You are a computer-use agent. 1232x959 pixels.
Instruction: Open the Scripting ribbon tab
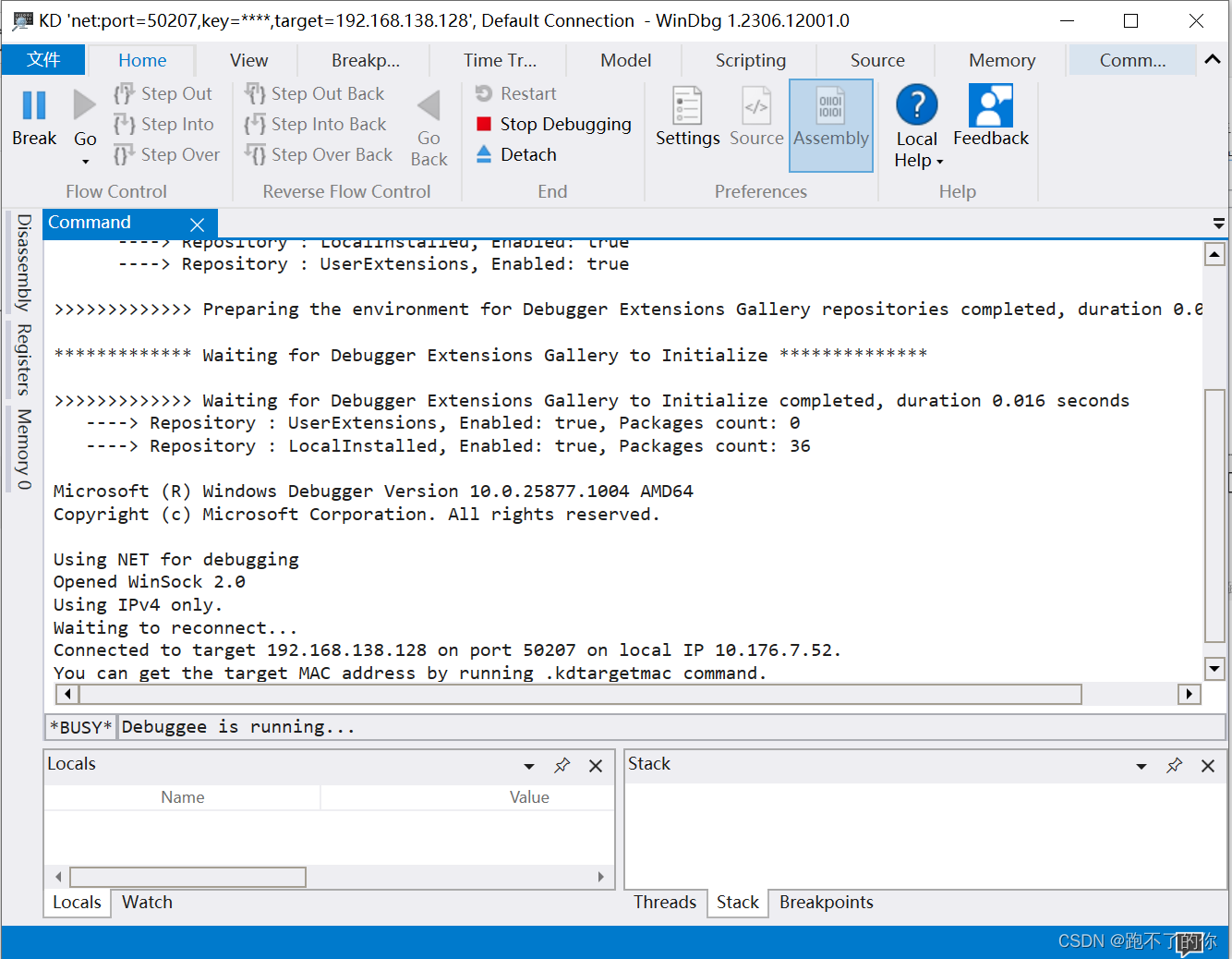751,60
